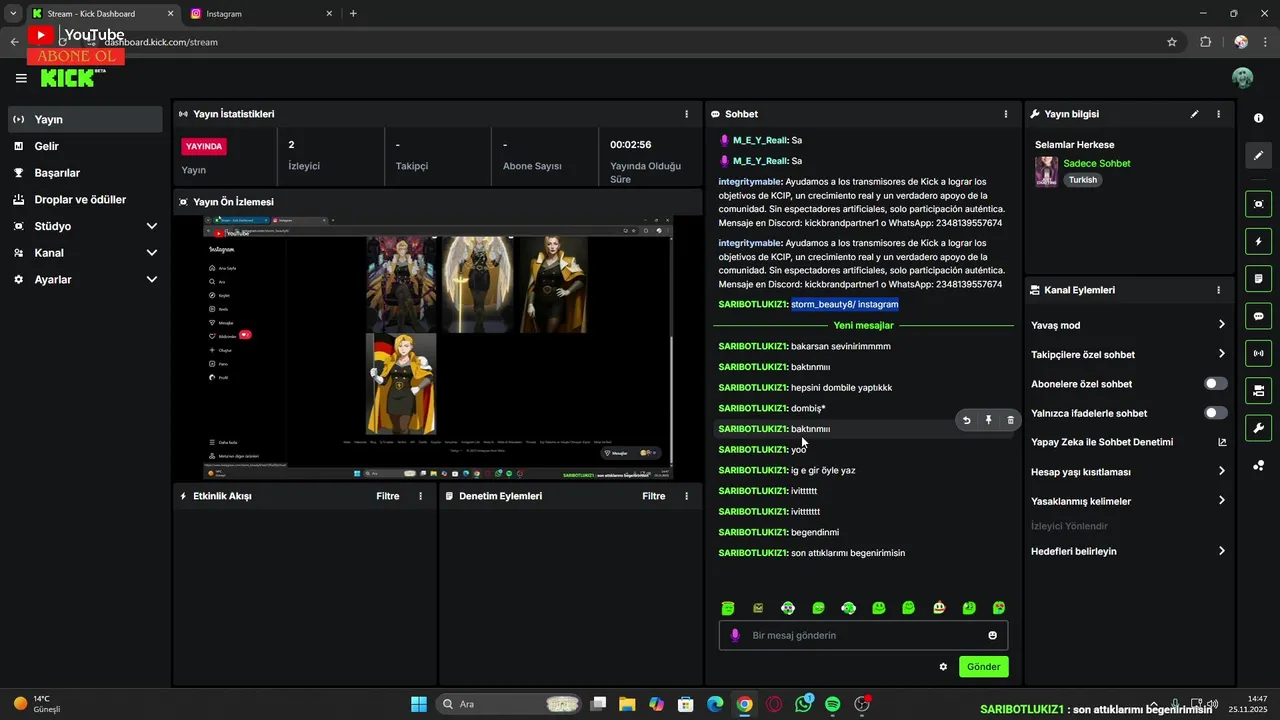The width and height of the screenshot is (1280, 720).
Task: Expand the Stüdyo sidebar section
Action: [x=85, y=226]
